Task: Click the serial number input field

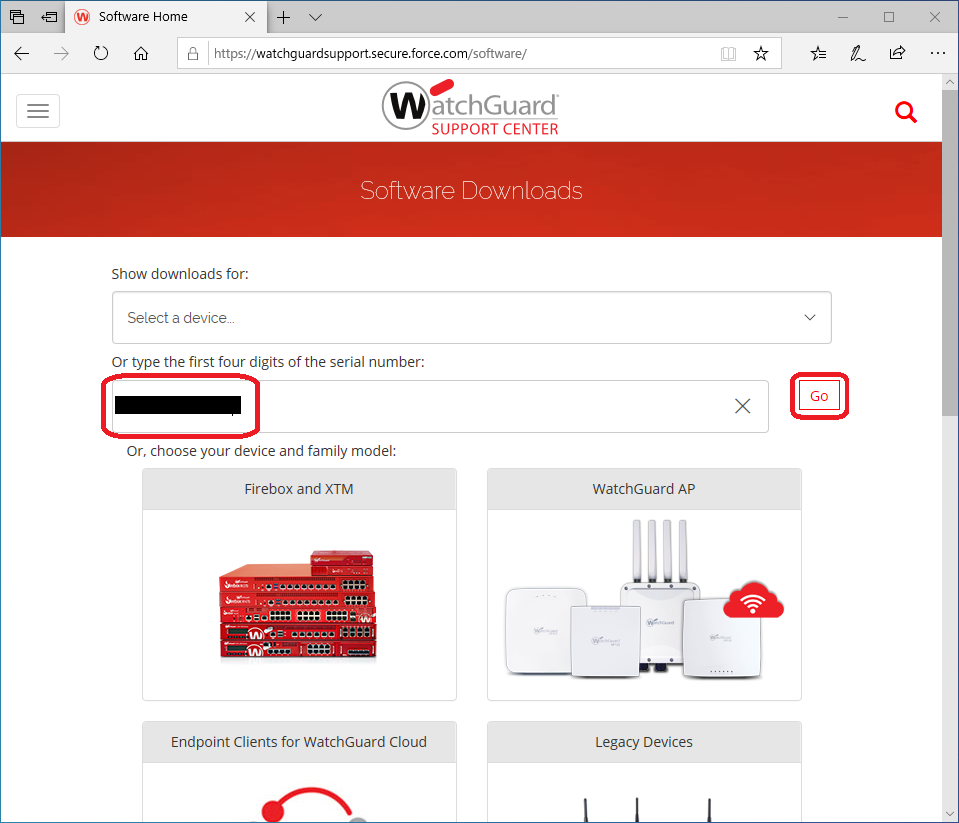Action: tap(440, 406)
